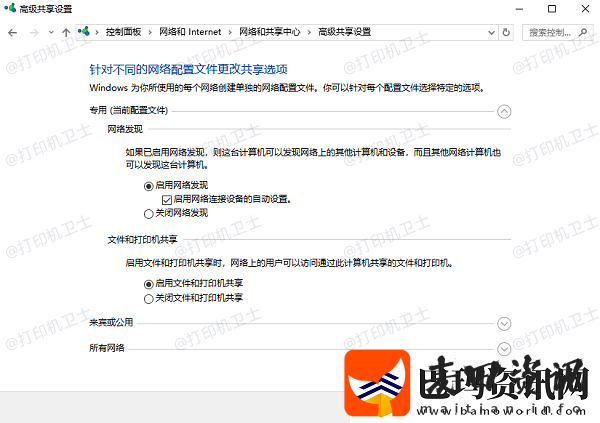Open the 控制面板 breadcrumb
600x423 pixels.
123,32
